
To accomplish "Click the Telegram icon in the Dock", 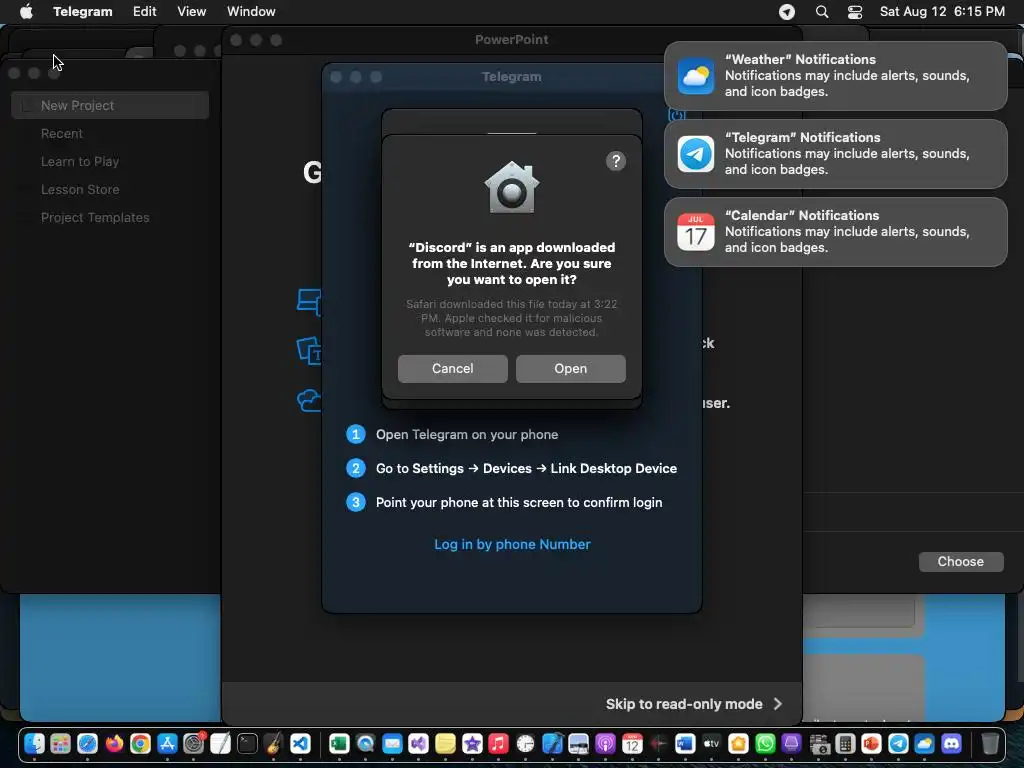I will [x=898, y=743].
